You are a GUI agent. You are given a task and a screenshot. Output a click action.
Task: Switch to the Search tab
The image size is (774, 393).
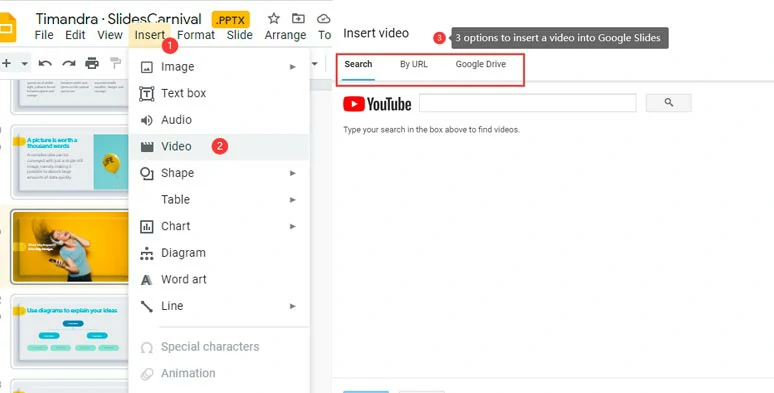(358, 64)
